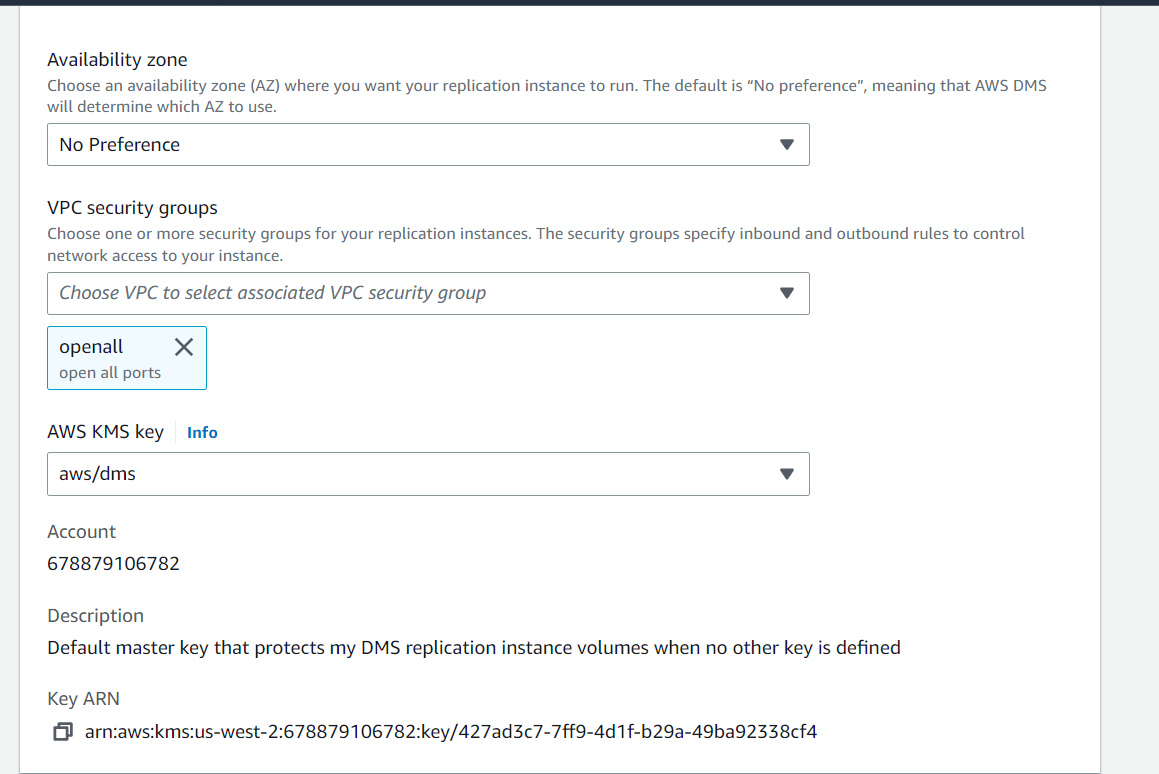Click the triangle icon in the AWS KMS key box

click(787, 473)
